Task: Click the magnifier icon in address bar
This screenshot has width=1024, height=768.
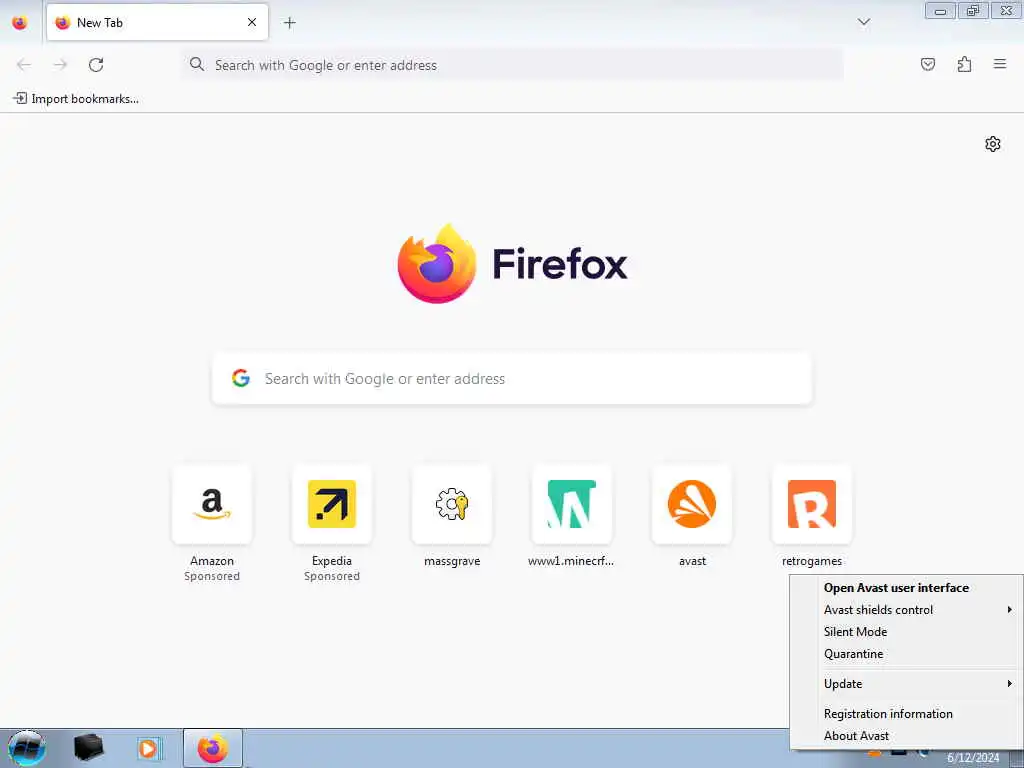Action: click(197, 64)
